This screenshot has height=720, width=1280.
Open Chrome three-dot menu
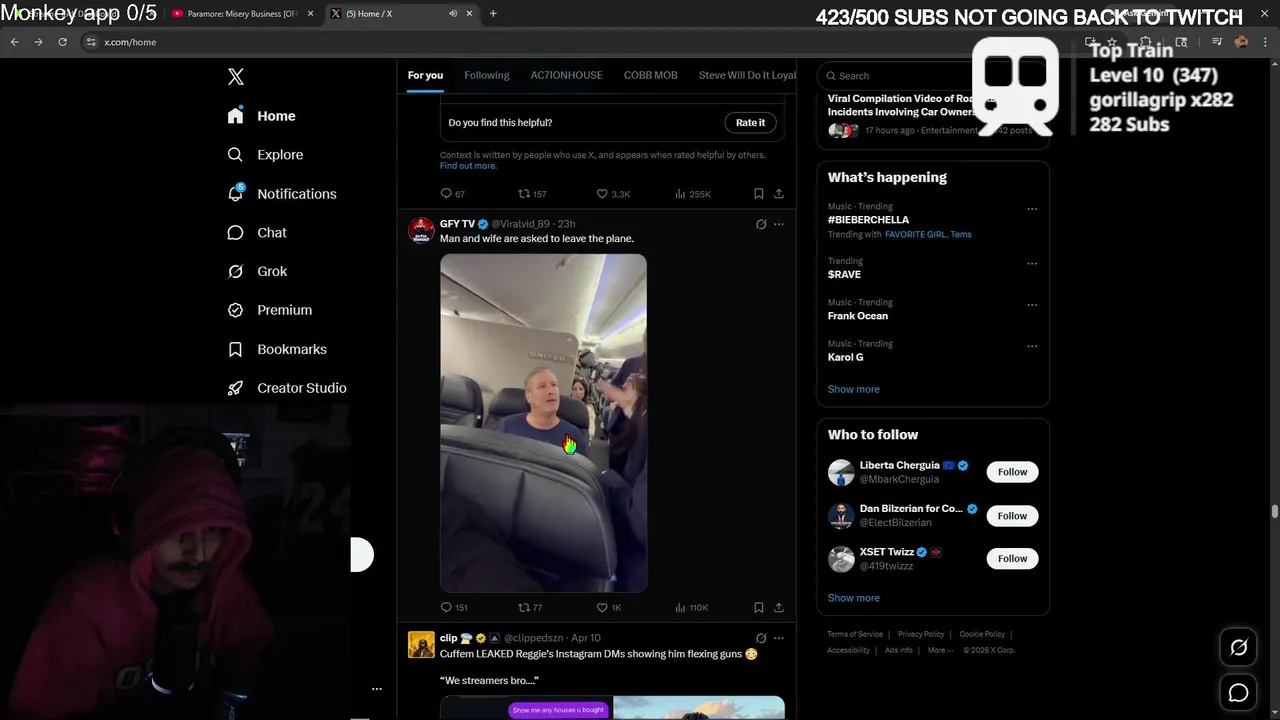[x=1265, y=42]
